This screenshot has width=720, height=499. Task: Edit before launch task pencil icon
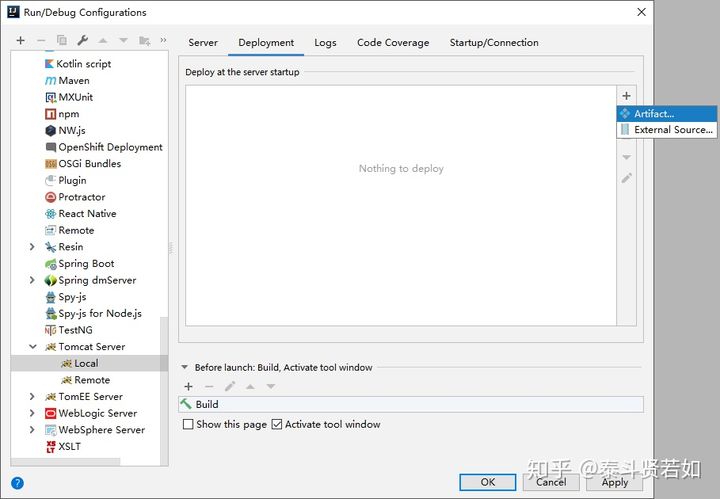(230, 387)
